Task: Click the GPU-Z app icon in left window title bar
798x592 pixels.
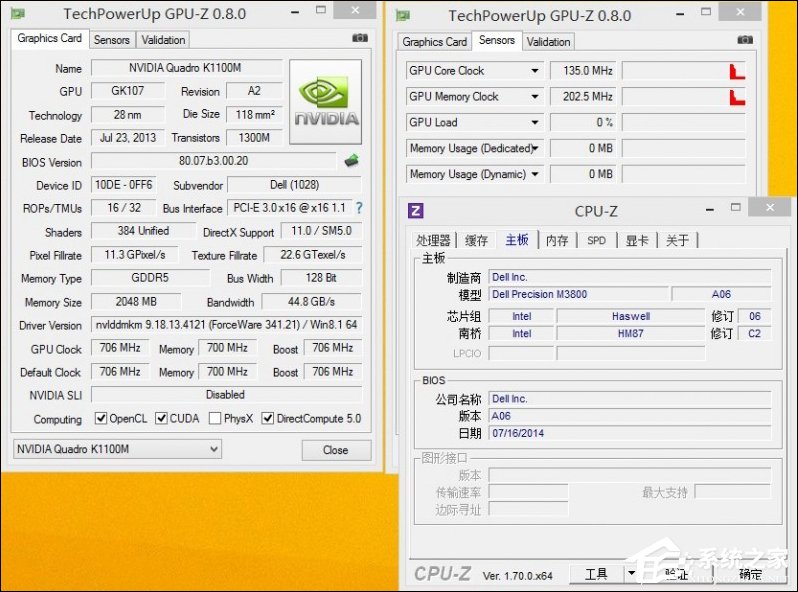Action: pyautogui.click(x=18, y=14)
